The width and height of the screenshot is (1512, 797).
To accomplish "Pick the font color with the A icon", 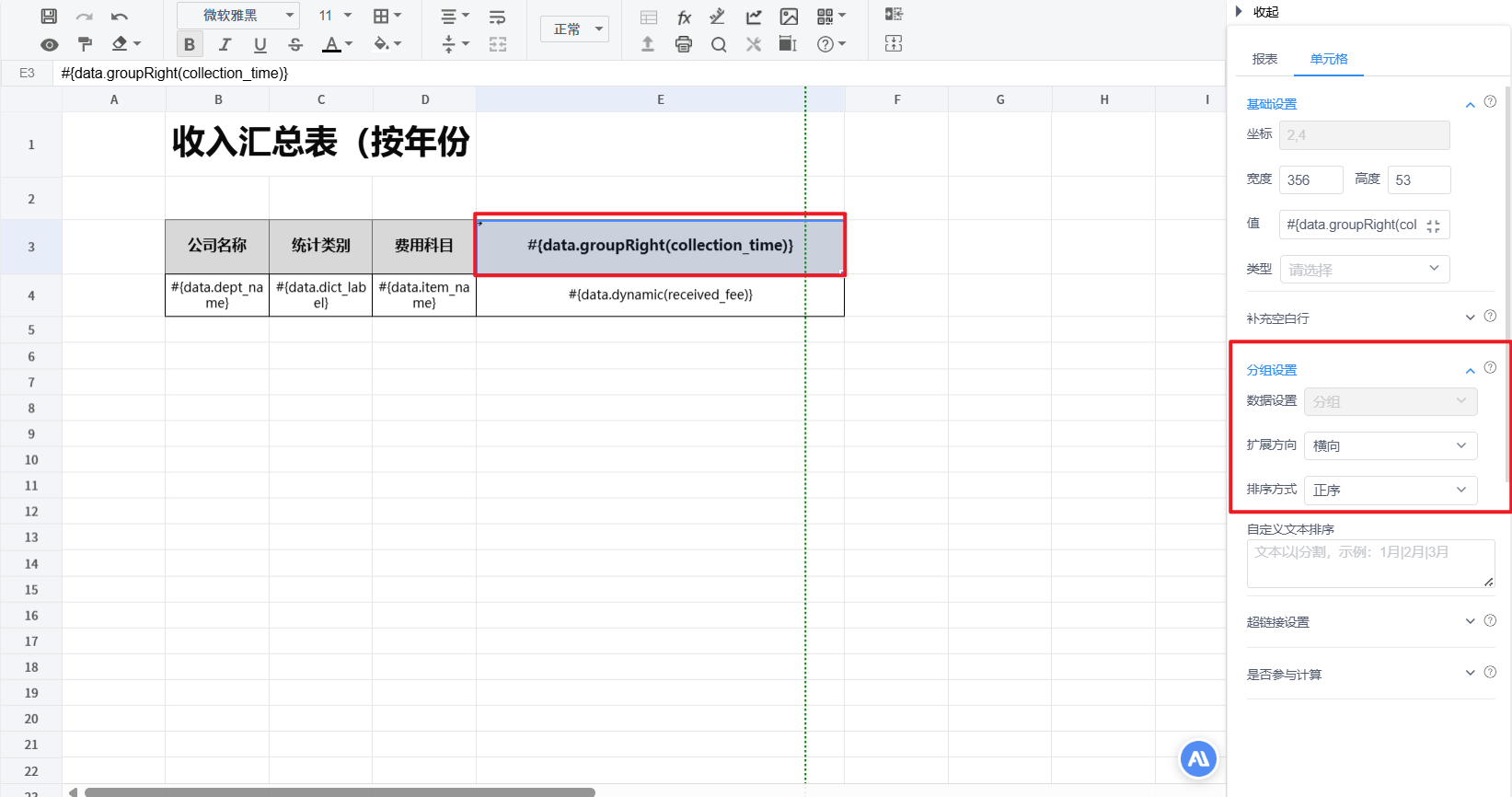I will pos(337,44).
